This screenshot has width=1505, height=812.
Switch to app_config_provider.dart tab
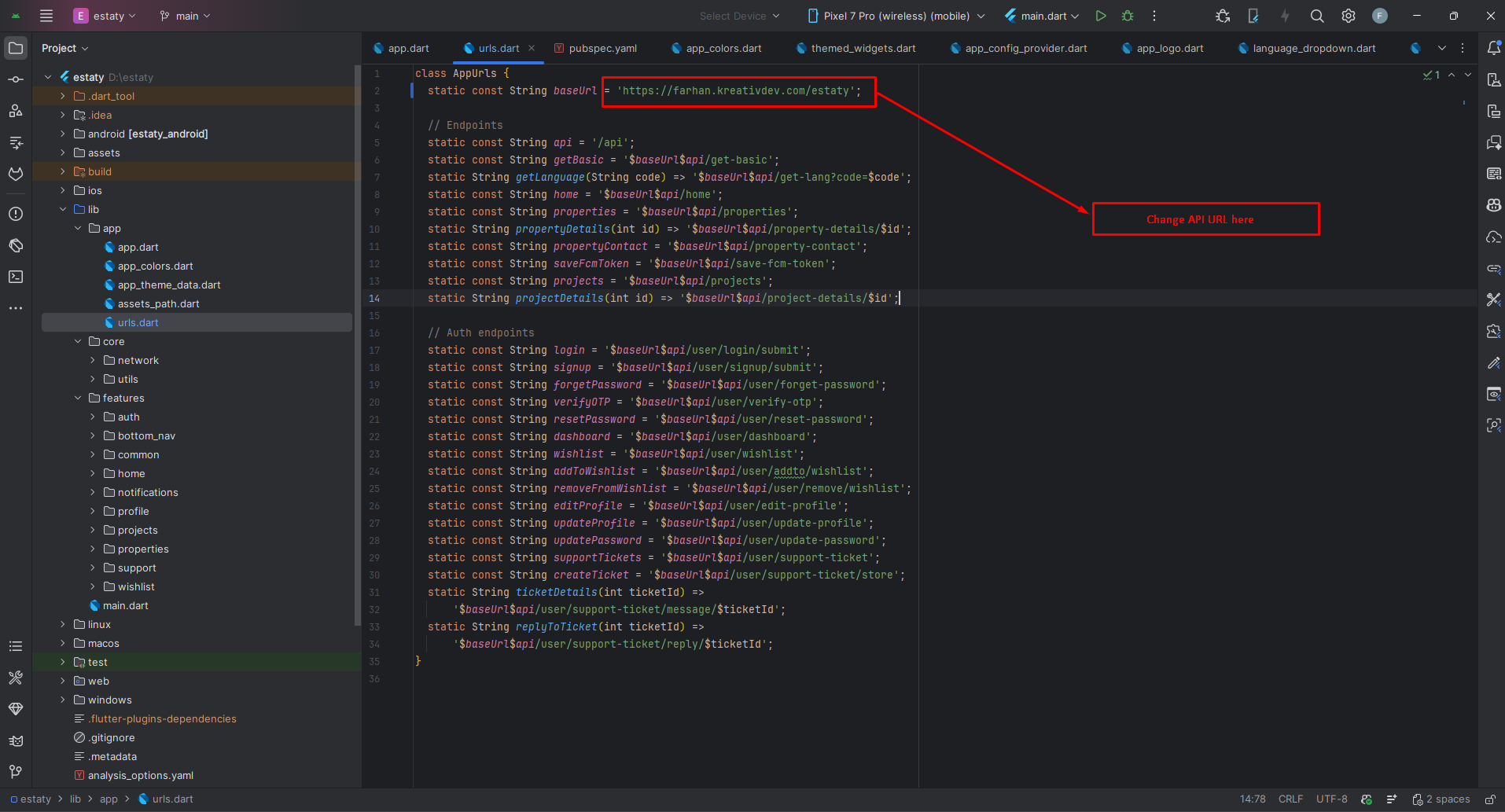pos(1018,48)
